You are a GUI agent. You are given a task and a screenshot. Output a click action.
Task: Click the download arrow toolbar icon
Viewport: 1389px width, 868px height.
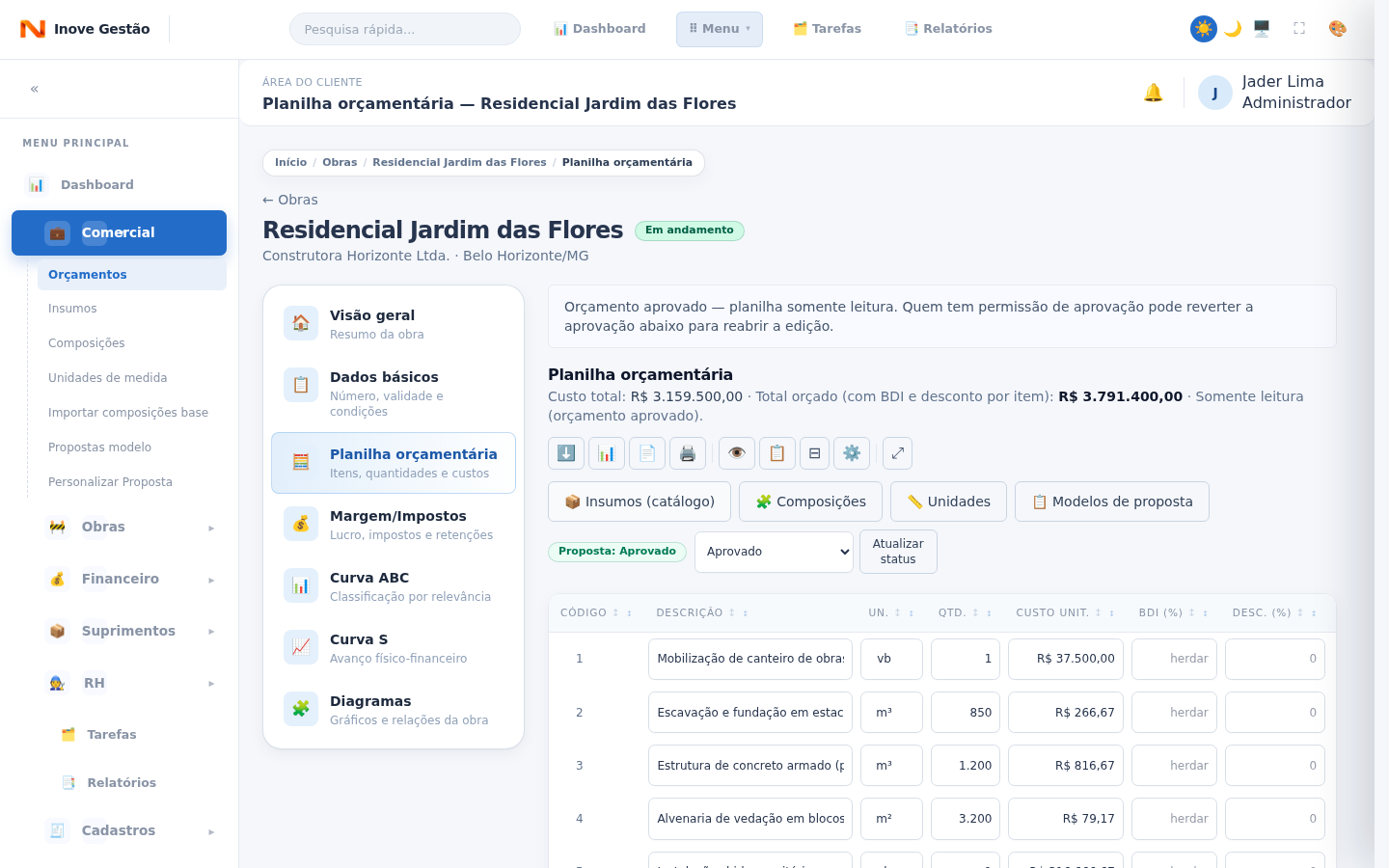pos(566,453)
